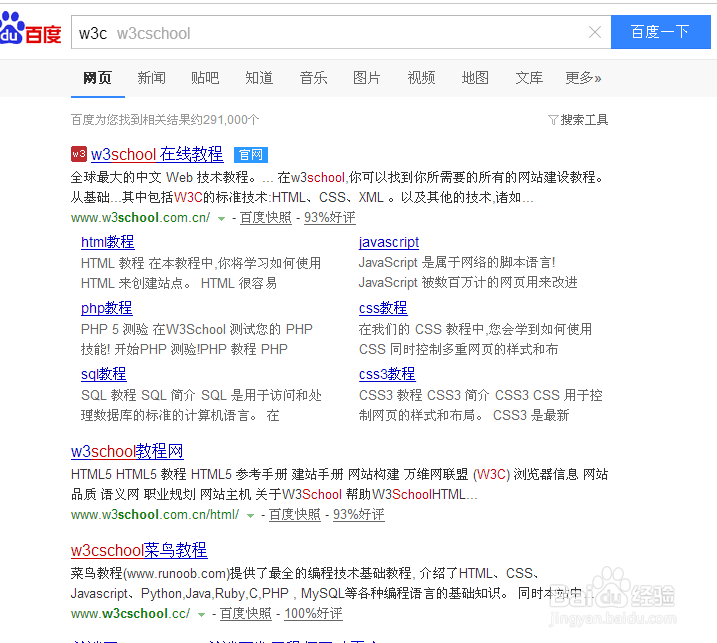
Task: Open the css教程 sublink
Action: point(383,308)
